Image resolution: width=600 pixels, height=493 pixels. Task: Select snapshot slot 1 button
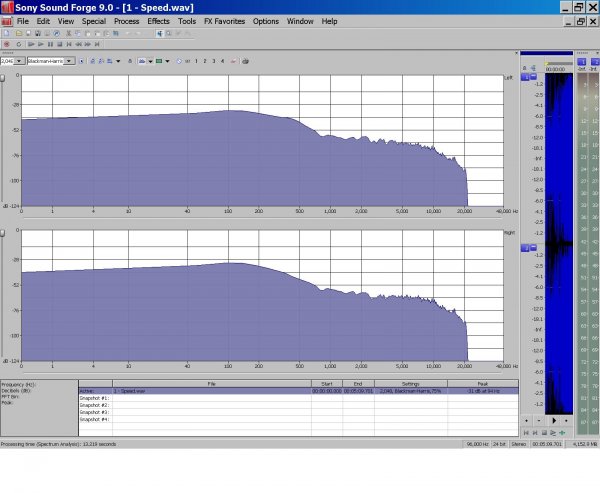point(196,61)
